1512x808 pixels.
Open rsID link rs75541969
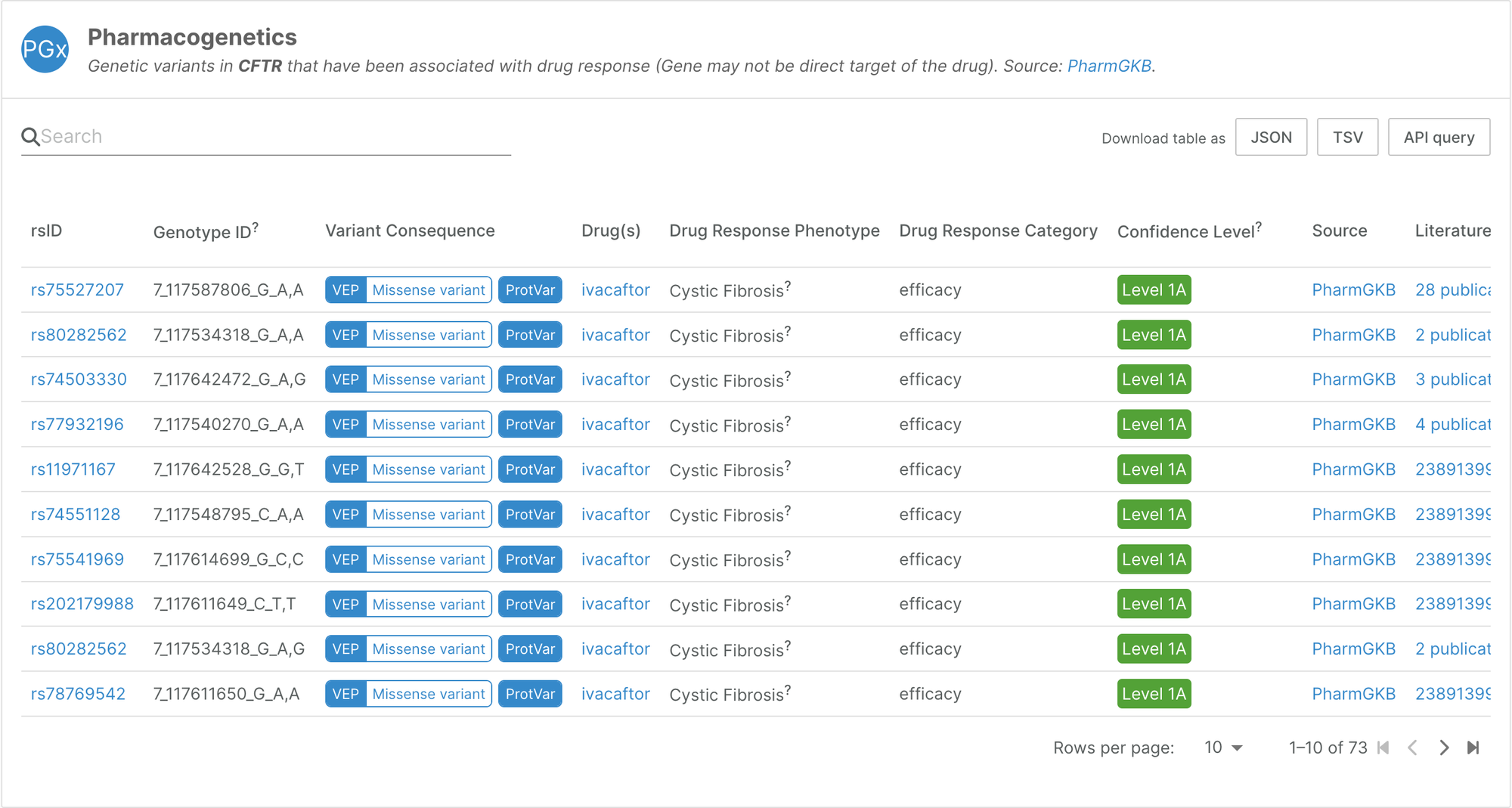[77, 559]
